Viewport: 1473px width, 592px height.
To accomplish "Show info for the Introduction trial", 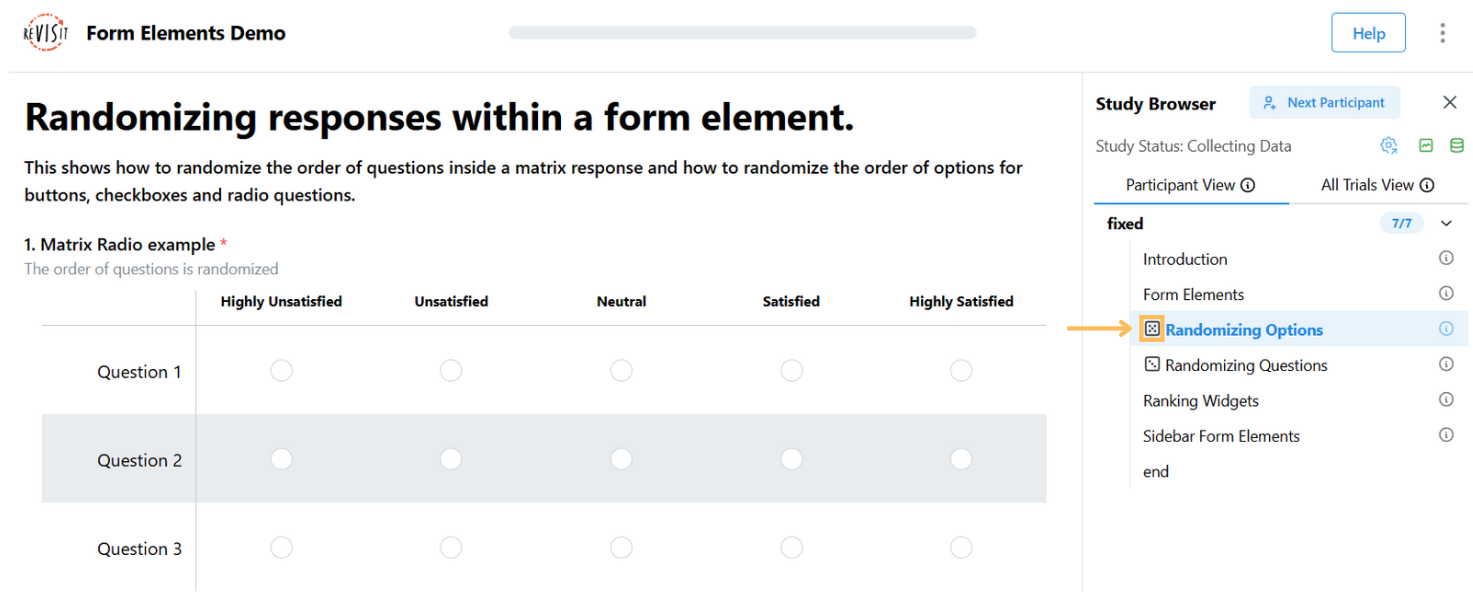I will [1445, 258].
